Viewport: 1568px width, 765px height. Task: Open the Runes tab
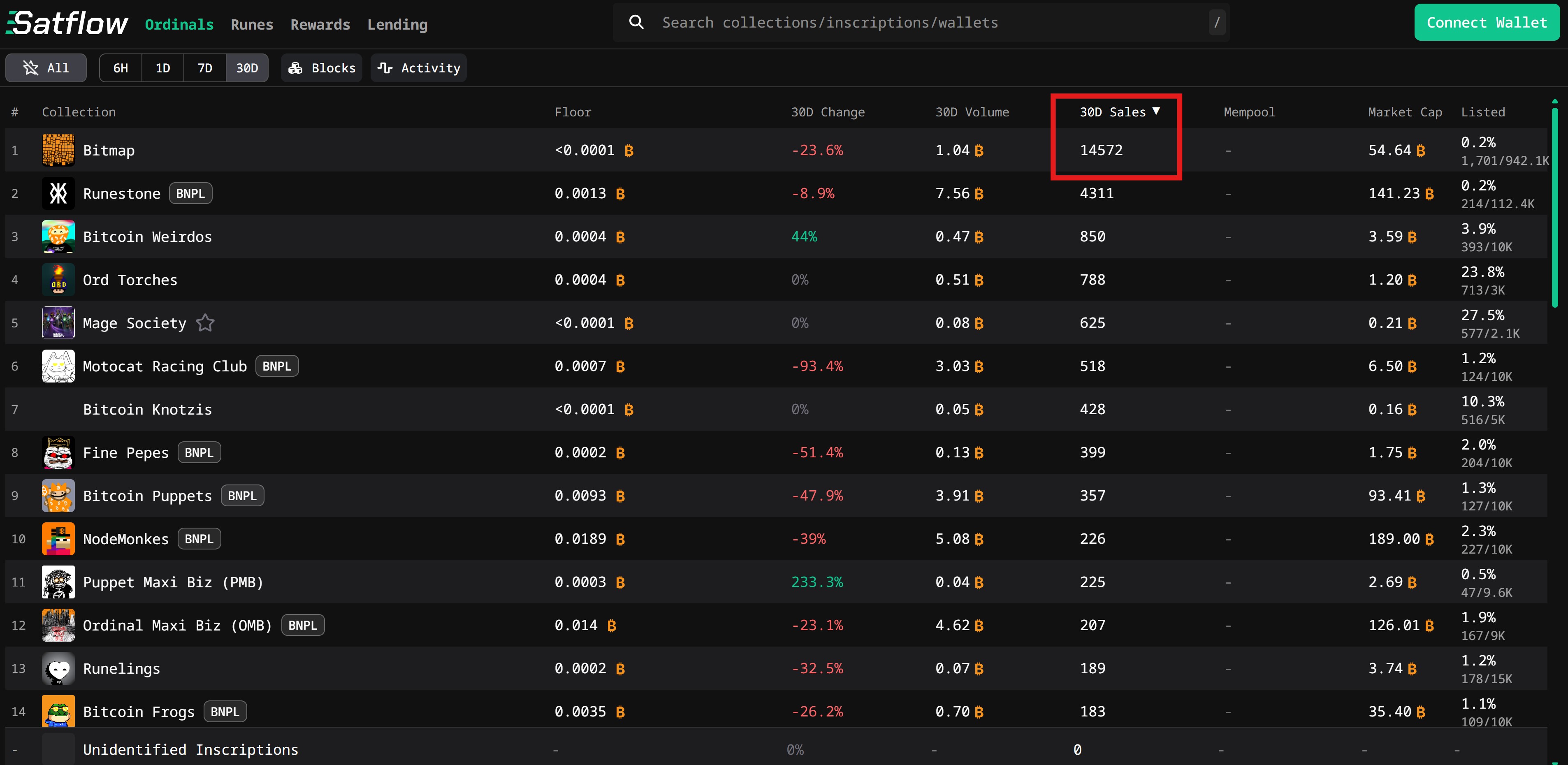point(252,25)
